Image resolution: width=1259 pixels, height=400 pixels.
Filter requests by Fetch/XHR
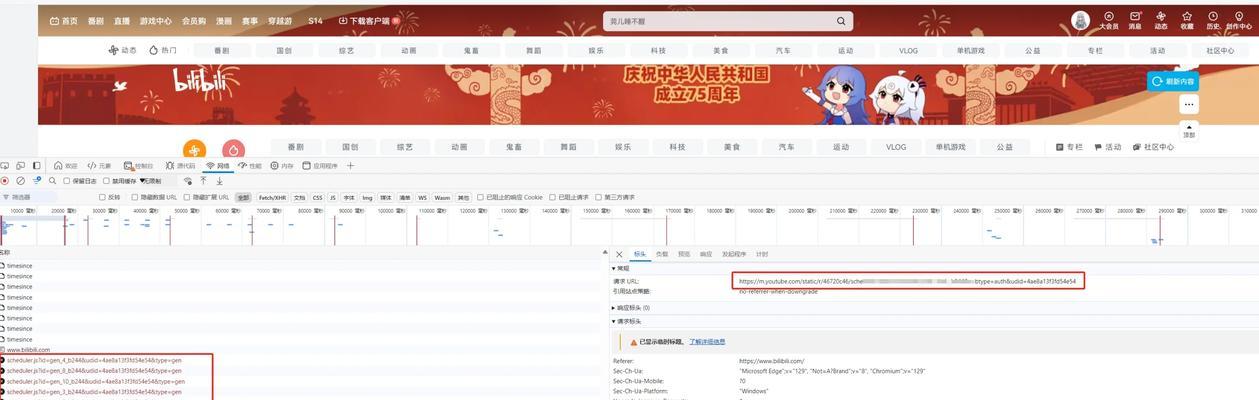tap(272, 197)
